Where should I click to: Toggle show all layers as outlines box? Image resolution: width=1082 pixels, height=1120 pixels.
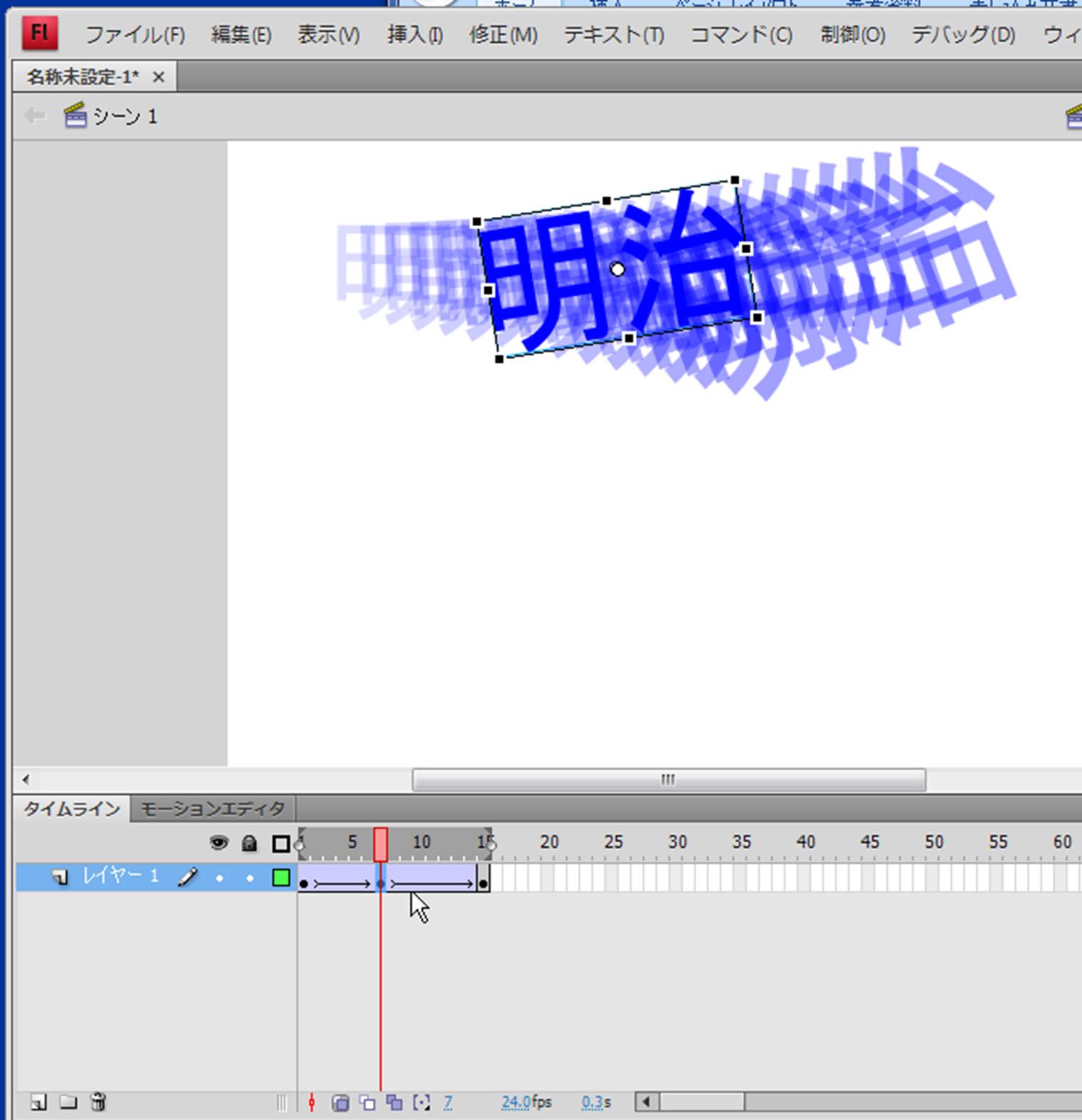click(281, 844)
